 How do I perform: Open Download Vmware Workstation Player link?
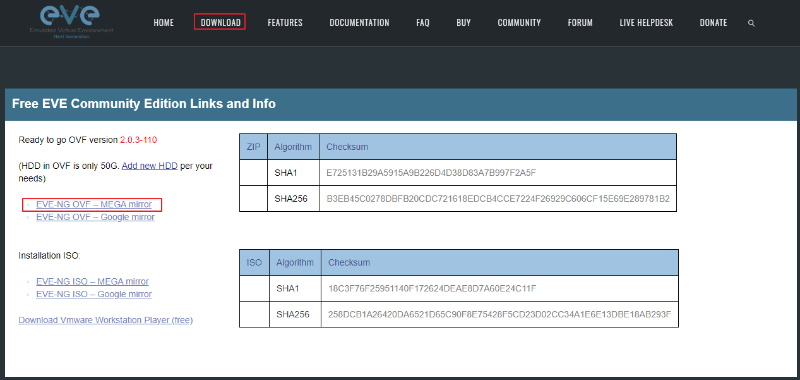coord(106,320)
